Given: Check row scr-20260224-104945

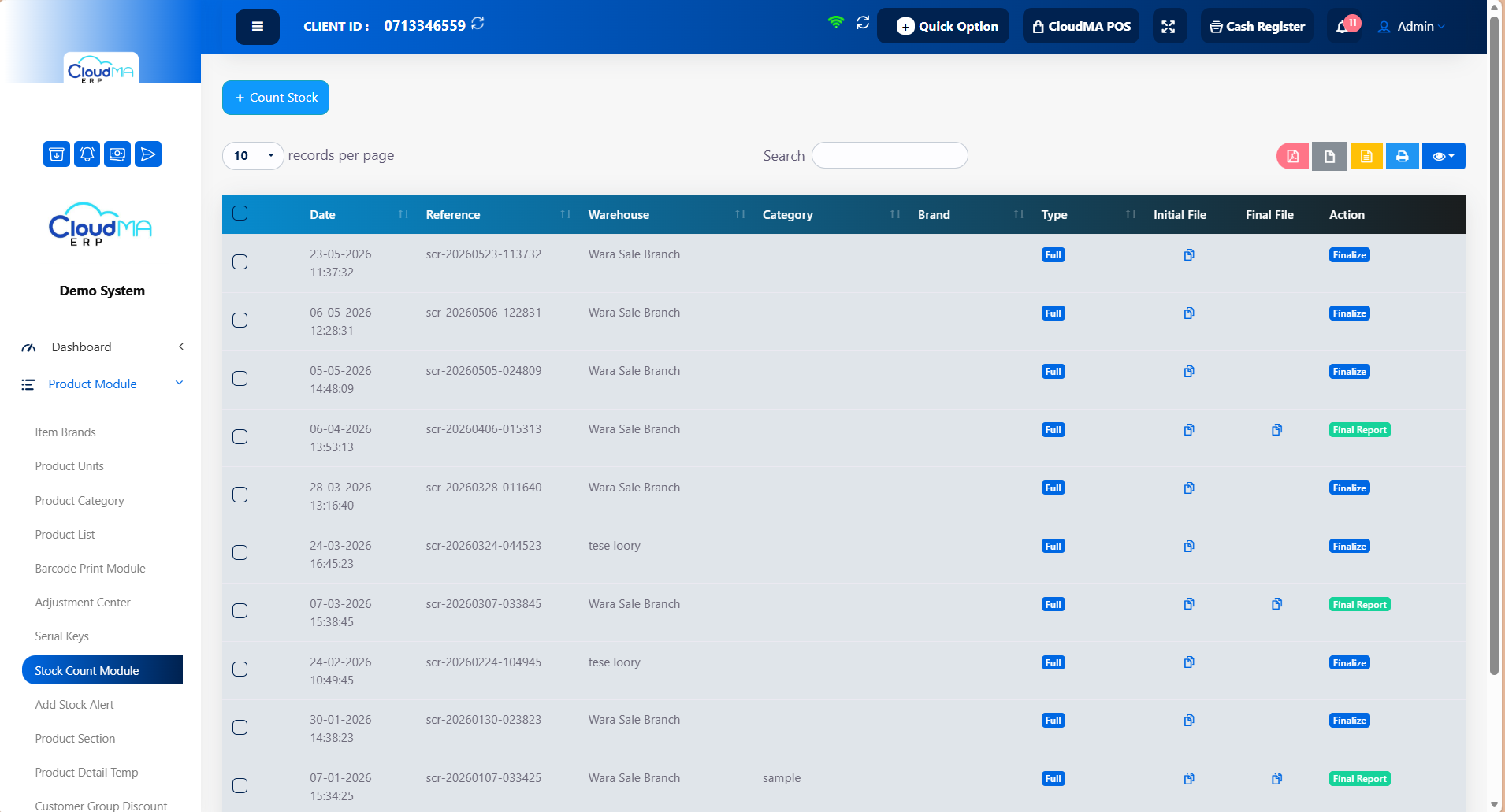Looking at the screenshot, I should click(x=240, y=669).
